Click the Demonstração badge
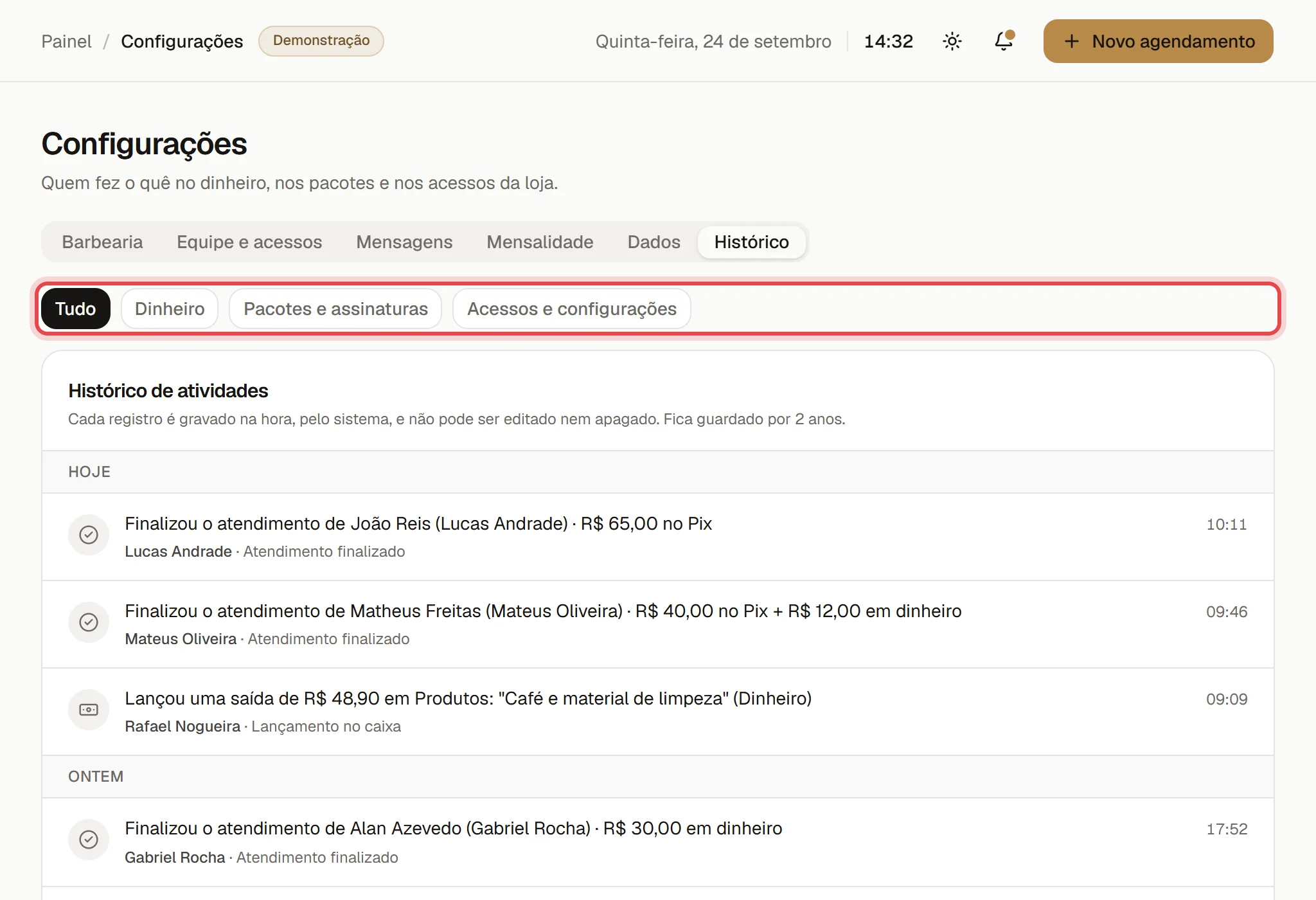Viewport: 1316px width, 900px height. pyautogui.click(x=321, y=40)
